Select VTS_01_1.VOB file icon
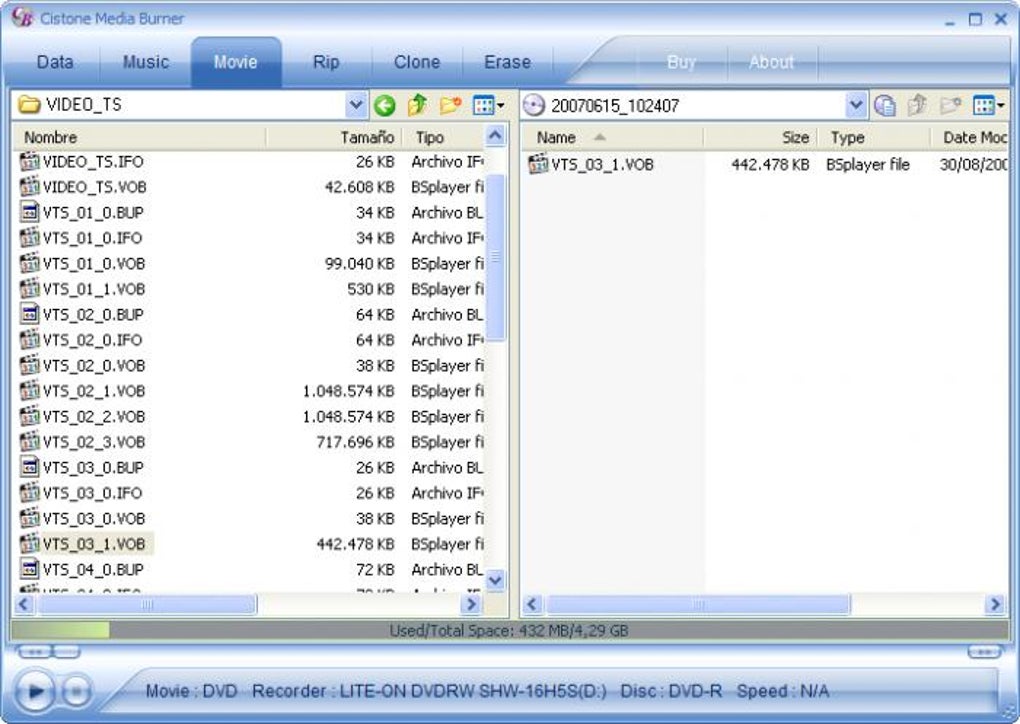 pyautogui.click(x=29, y=289)
